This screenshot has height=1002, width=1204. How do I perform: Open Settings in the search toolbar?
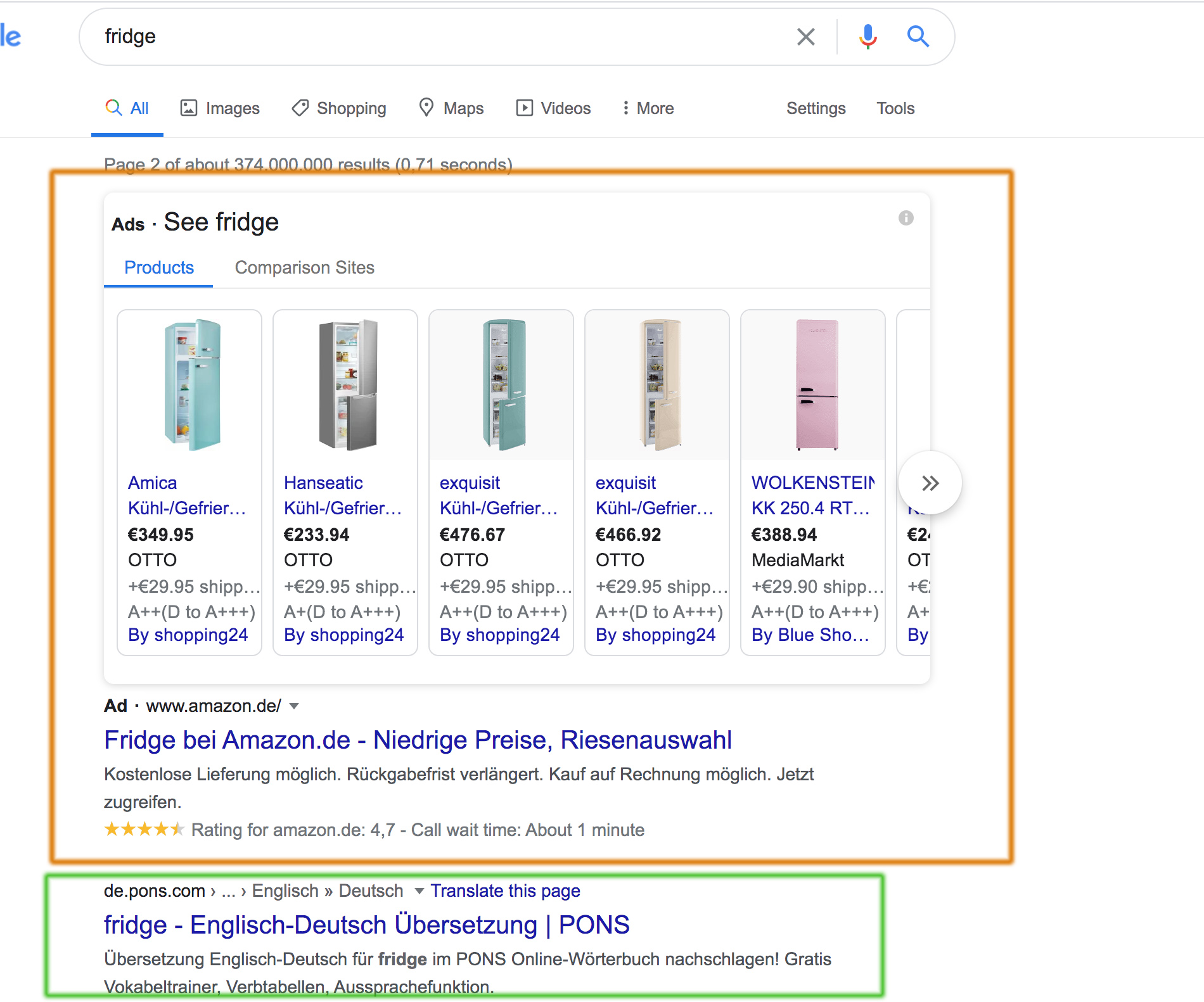pos(816,108)
